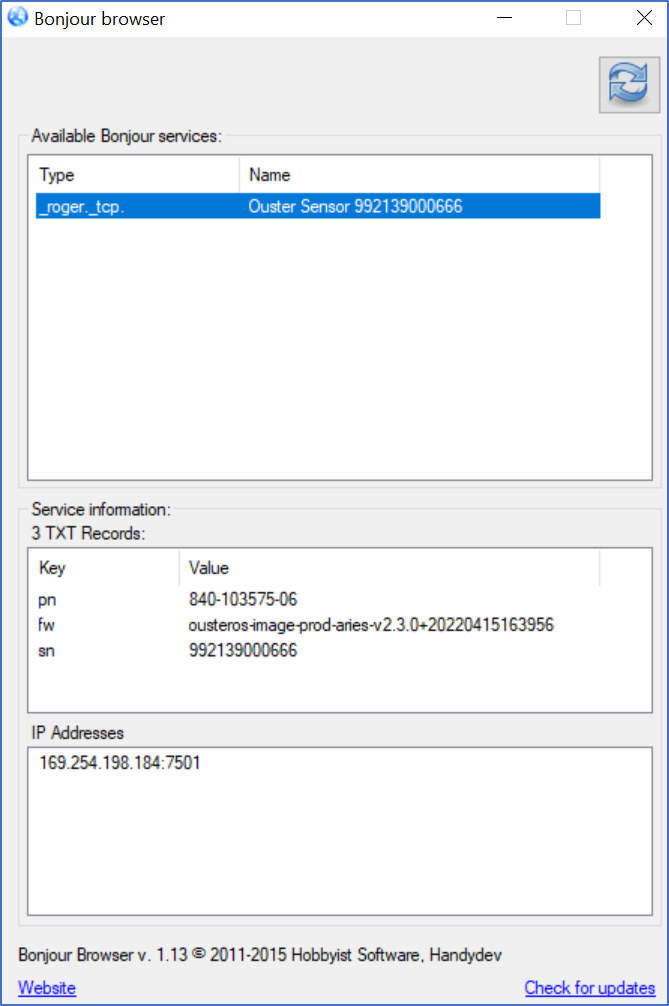The height and width of the screenshot is (1006, 669).
Task: Click the Bonjour browser globe icon in title bar
Action: [x=17, y=17]
